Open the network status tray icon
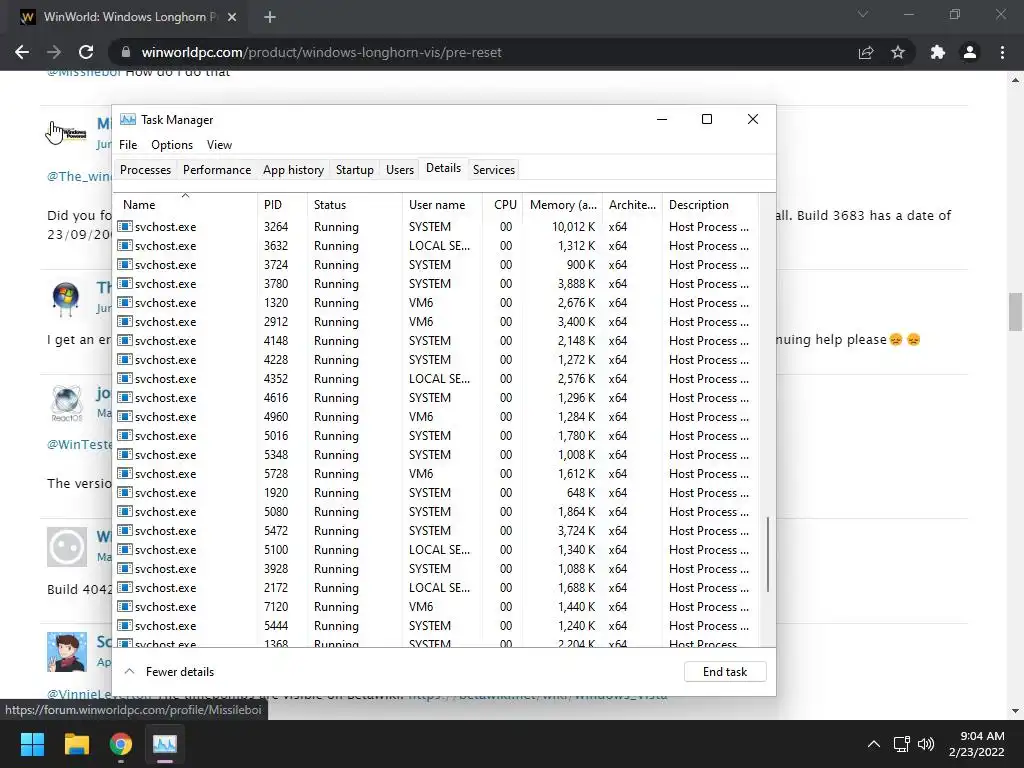This screenshot has height=768, width=1024. [901, 744]
